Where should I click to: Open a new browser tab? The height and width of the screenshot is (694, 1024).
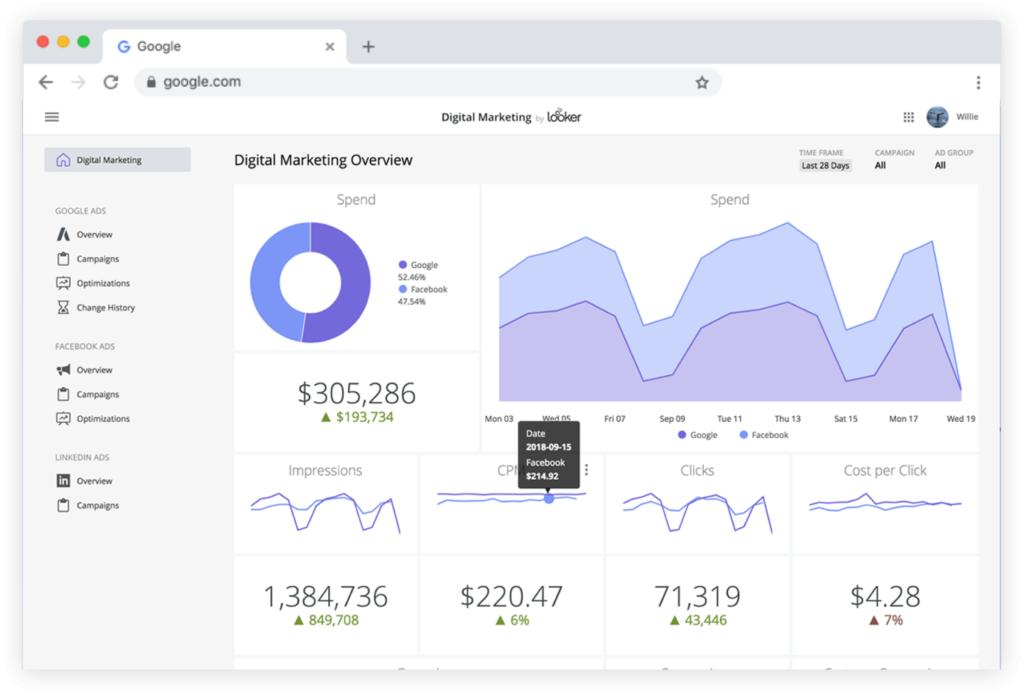(x=368, y=46)
